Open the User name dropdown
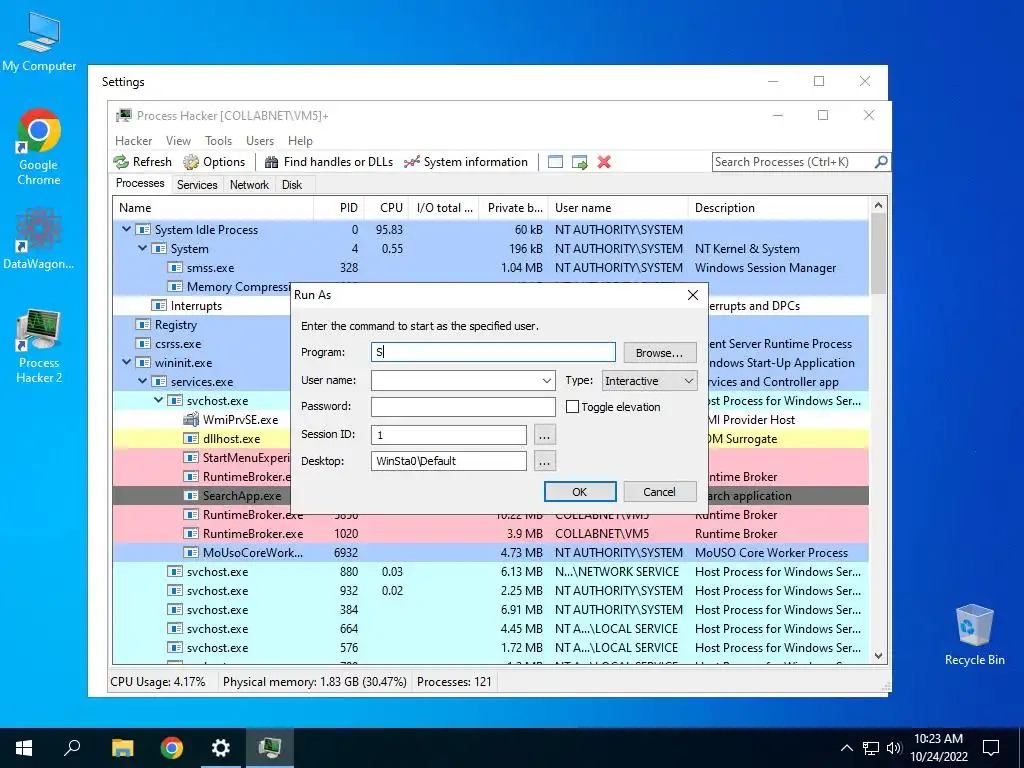Viewport: 1024px width, 768px height. pos(547,381)
